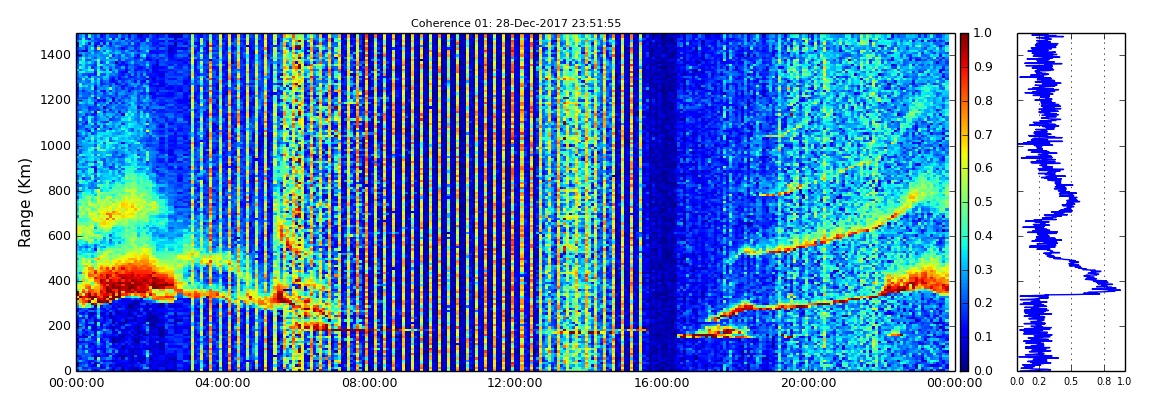This screenshot has height=407, width=1150.
Task: Click the blue coherence profile peak
Action: click(x=1116, y=290)
